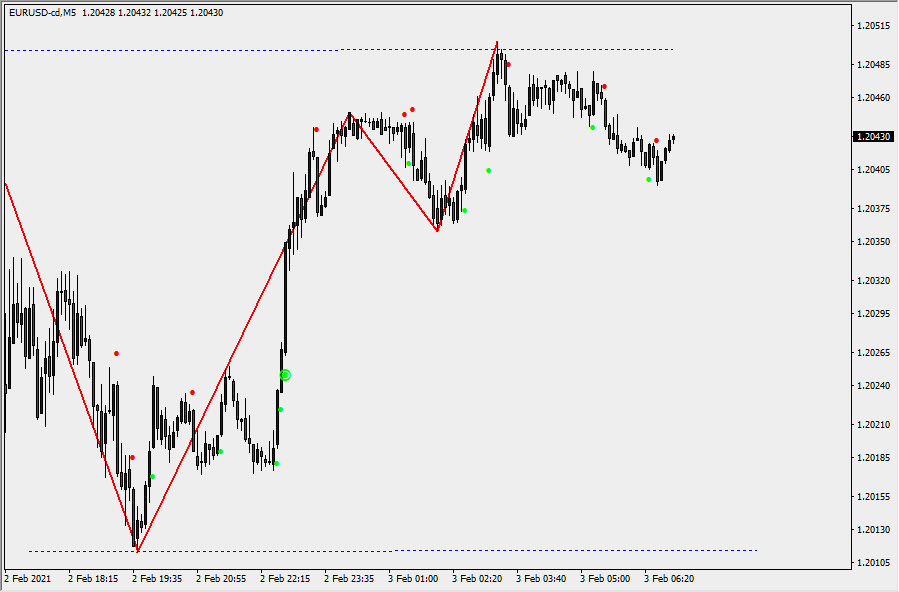This screenshot has width=899, height=592.
Task: Click the zigzag's lowest point near 1.20105
Action: 137,550
